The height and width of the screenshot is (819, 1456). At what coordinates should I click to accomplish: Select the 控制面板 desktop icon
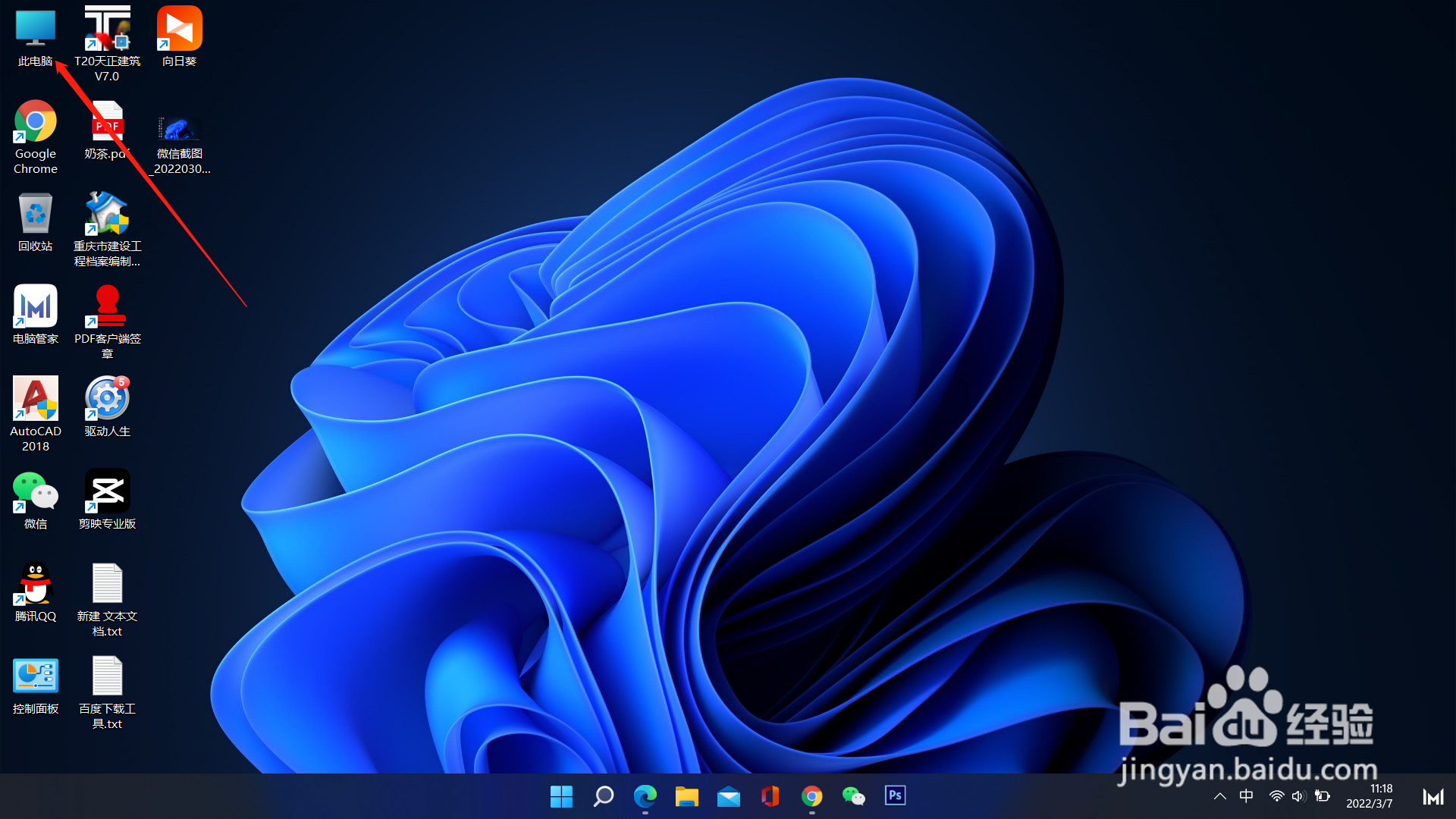36,676
